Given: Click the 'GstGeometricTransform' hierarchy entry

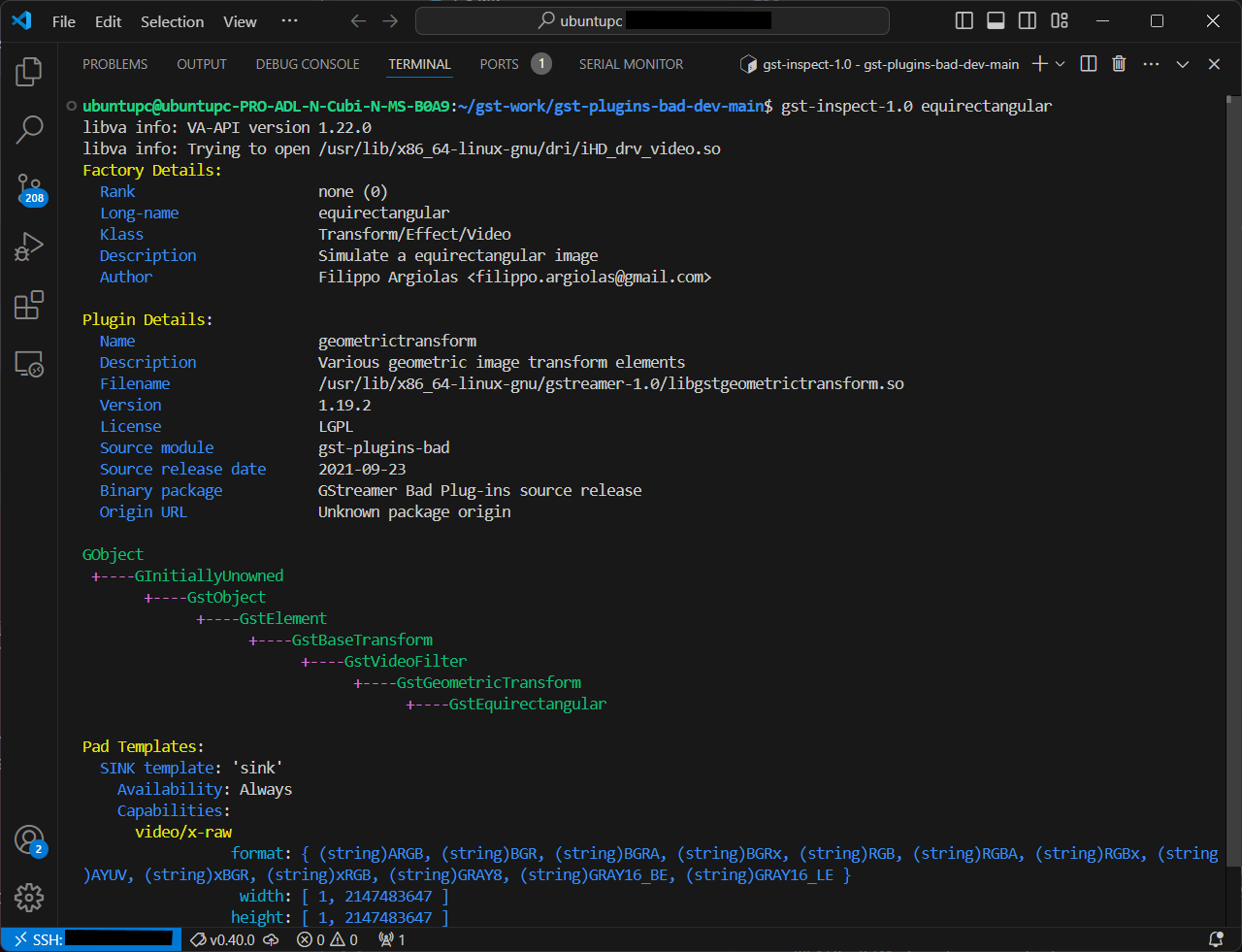Looking at the screenshot, I should [x=488, y=682].
